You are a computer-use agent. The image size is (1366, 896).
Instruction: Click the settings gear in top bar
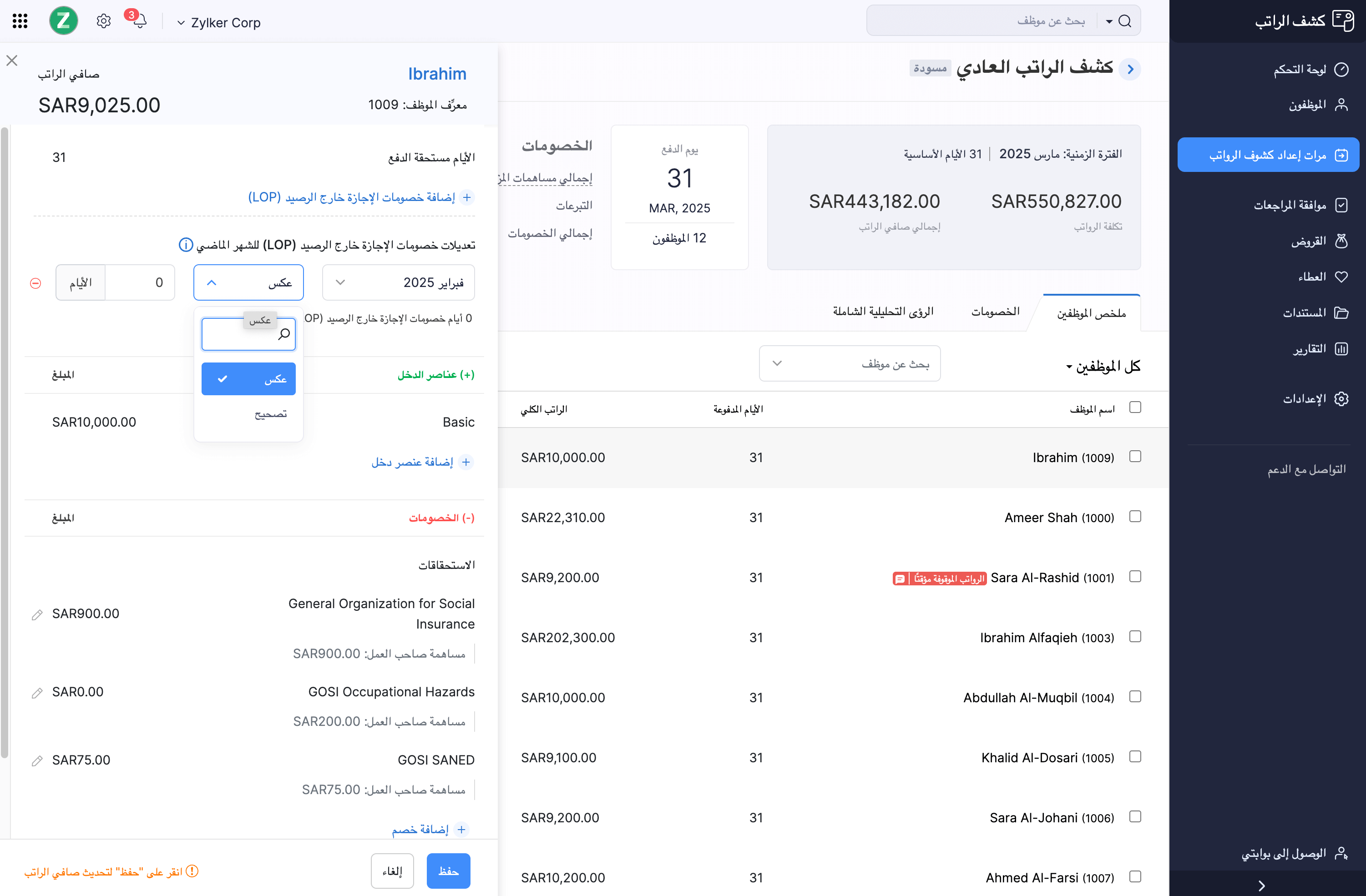pos(103,22)
